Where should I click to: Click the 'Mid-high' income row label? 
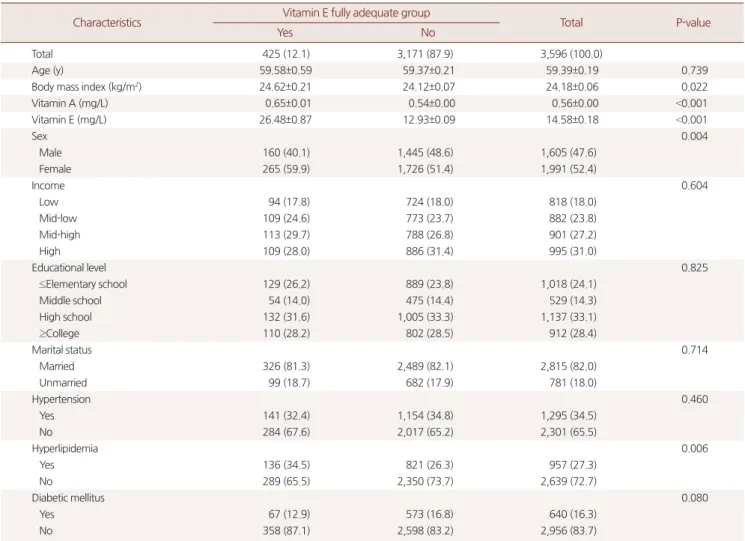coord(60,235)
